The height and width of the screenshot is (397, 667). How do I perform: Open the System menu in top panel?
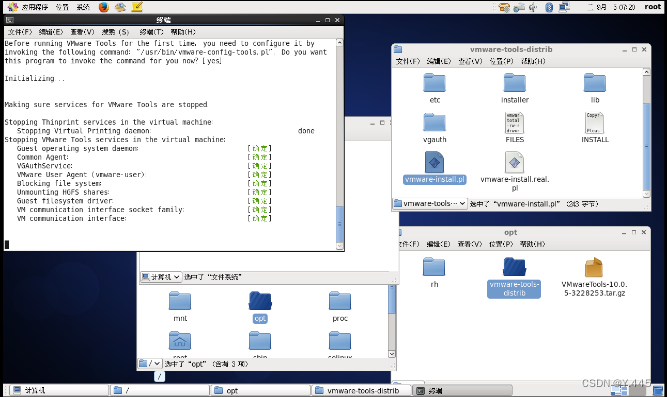pyautogui.click(x=83, y=7)
